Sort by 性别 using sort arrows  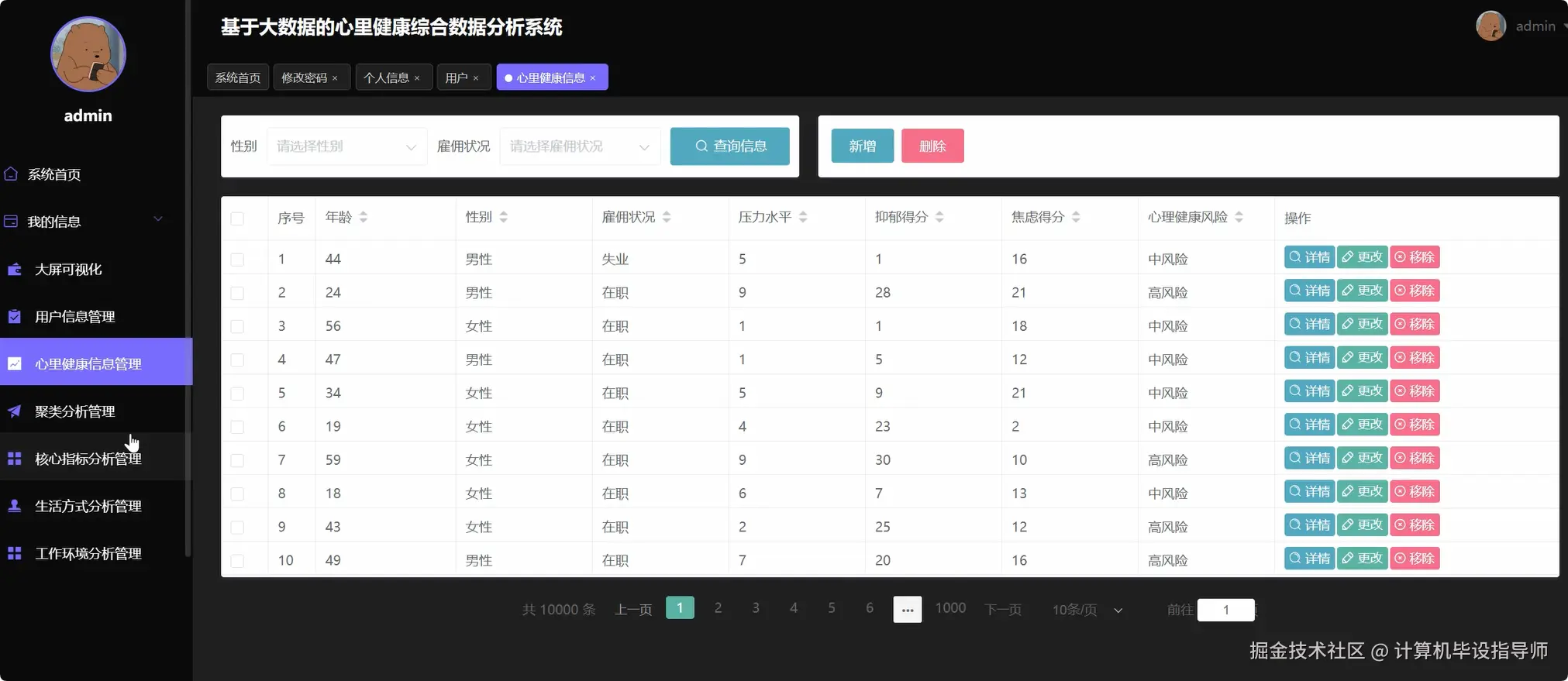[x=503, y=218]
